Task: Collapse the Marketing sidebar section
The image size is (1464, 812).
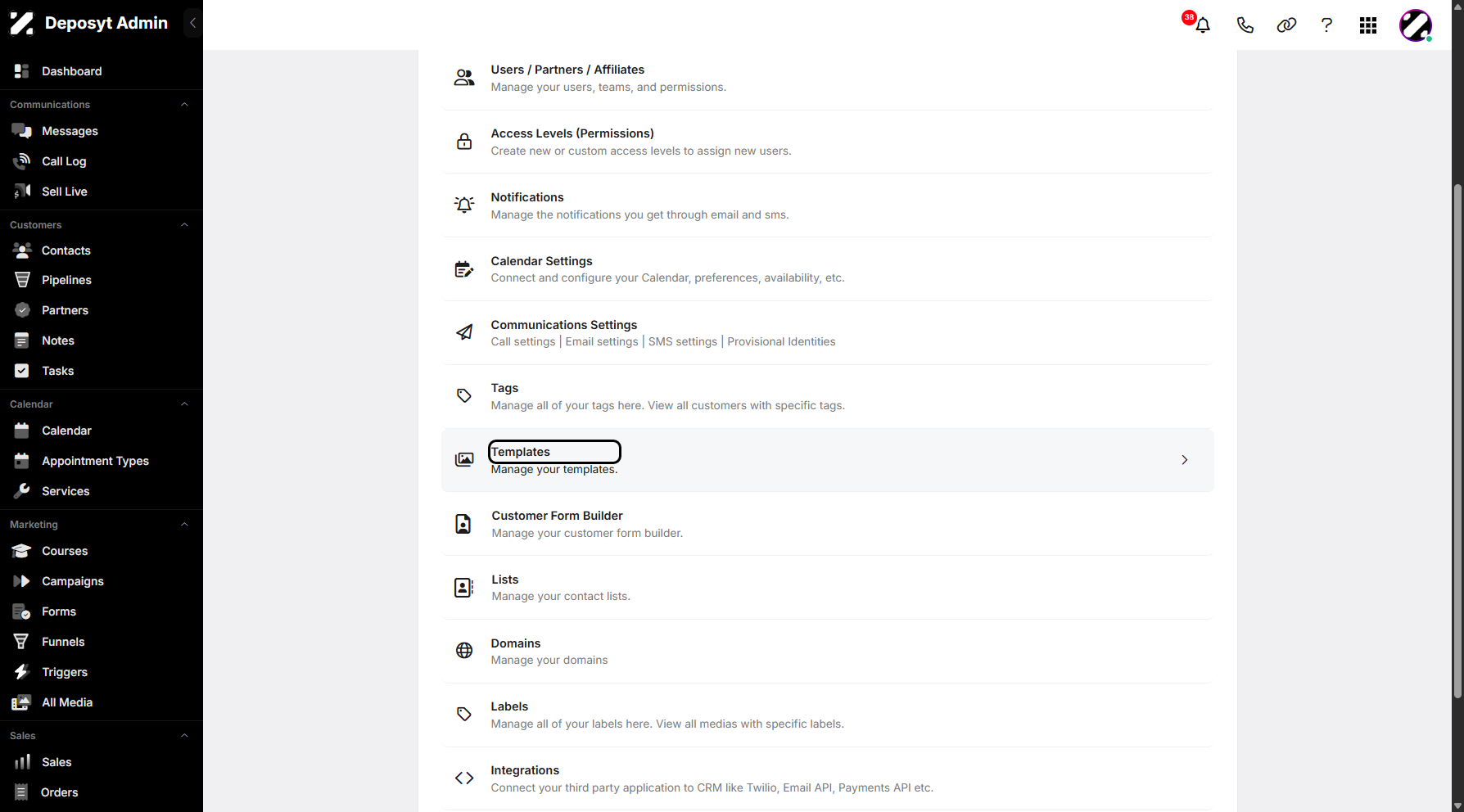Action: (x=184, y=525)
